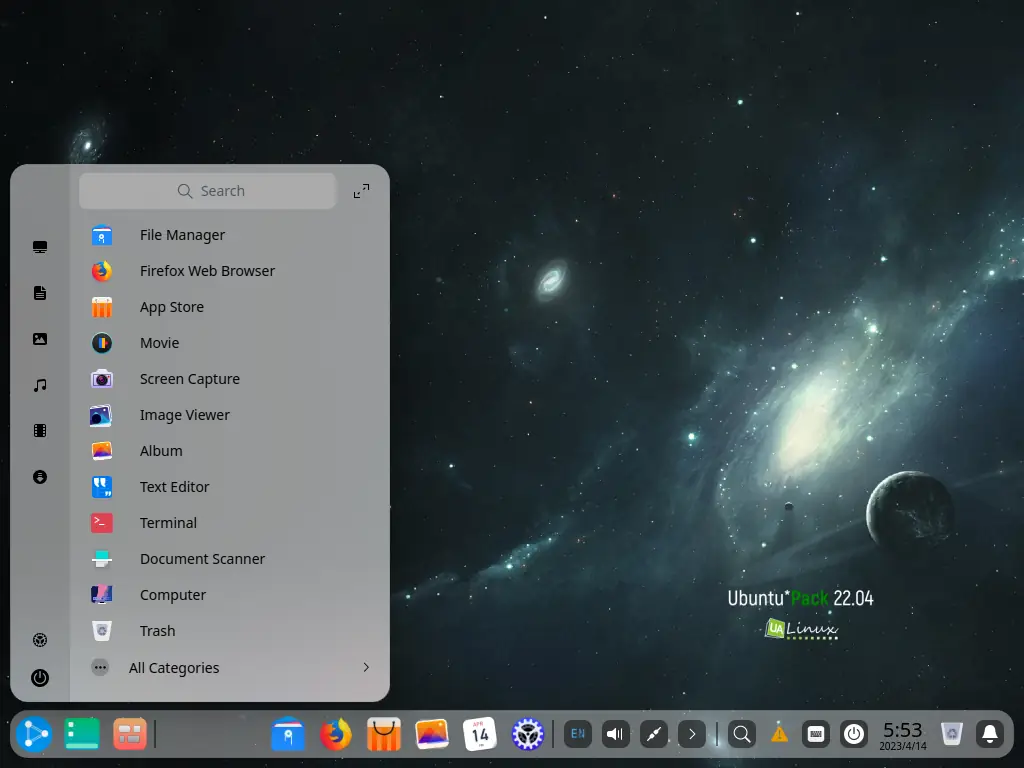Open File Manager from the dock
This screenshot has width=1024, height=768.
tap(288, 734)
